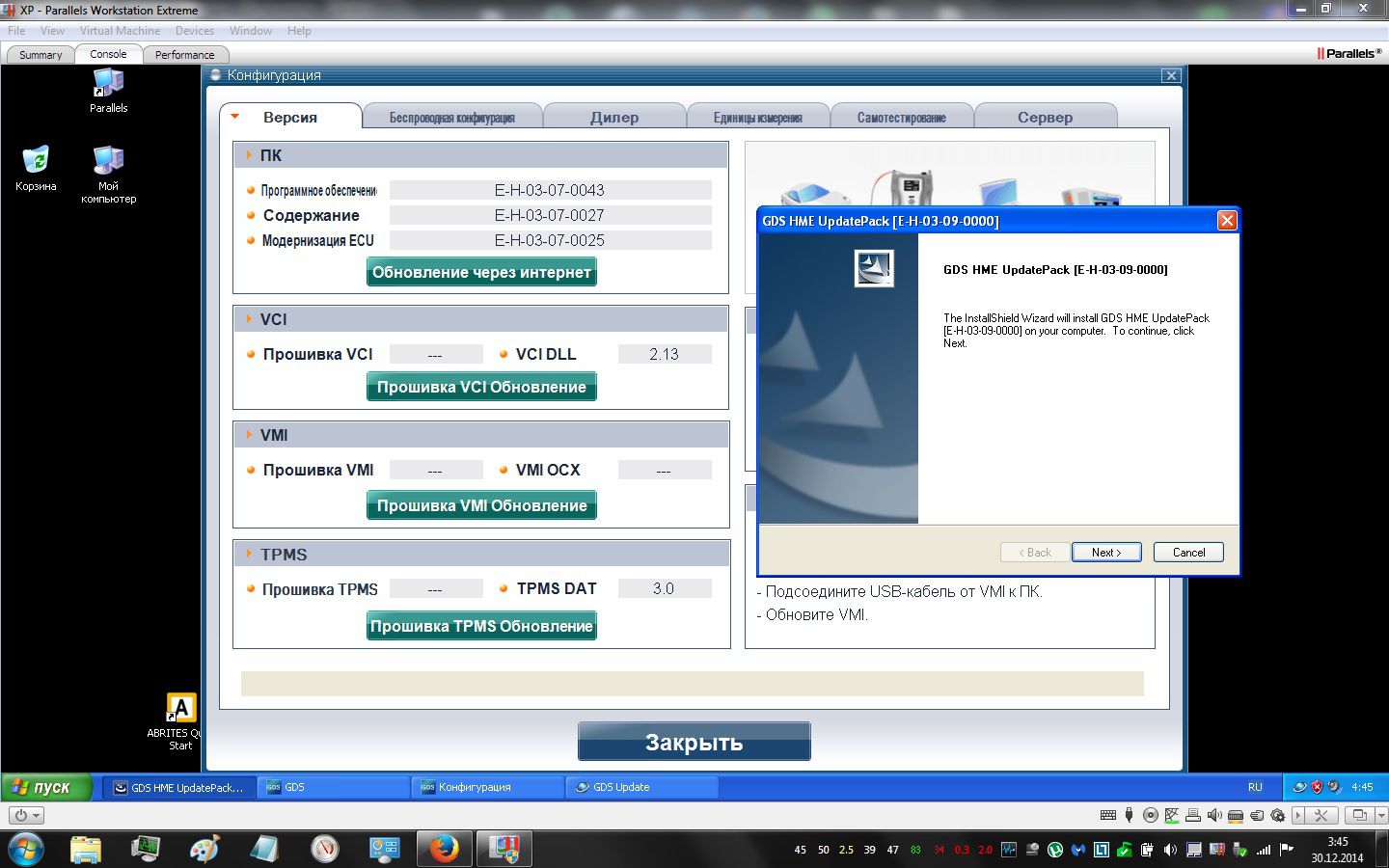Click Прошивка VCI Обновление button
Viewport: 1389px width, 868px height.
tap(481, 387)
